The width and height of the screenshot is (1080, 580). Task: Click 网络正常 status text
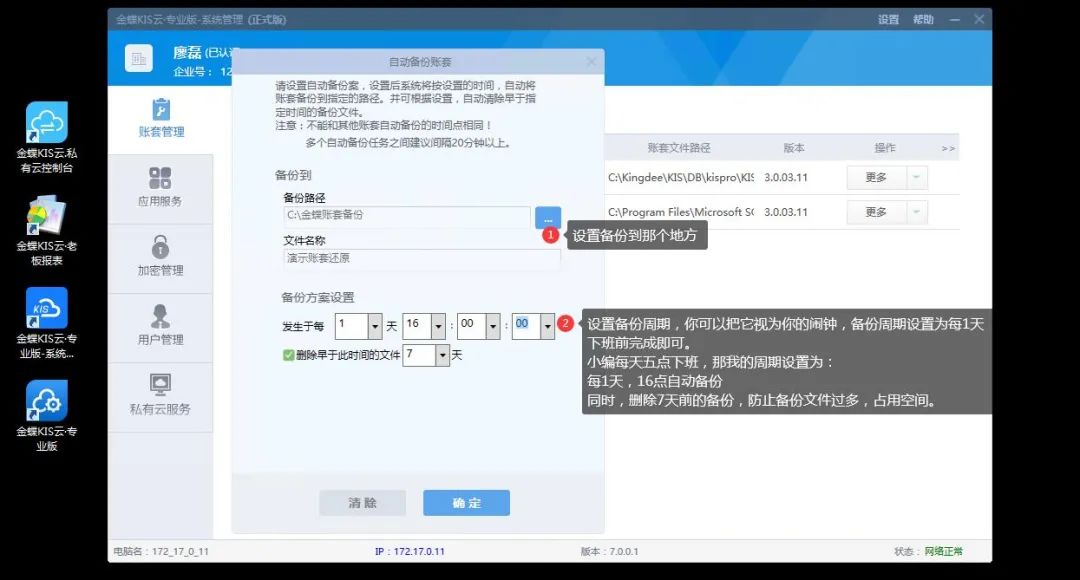pos(944,552)
